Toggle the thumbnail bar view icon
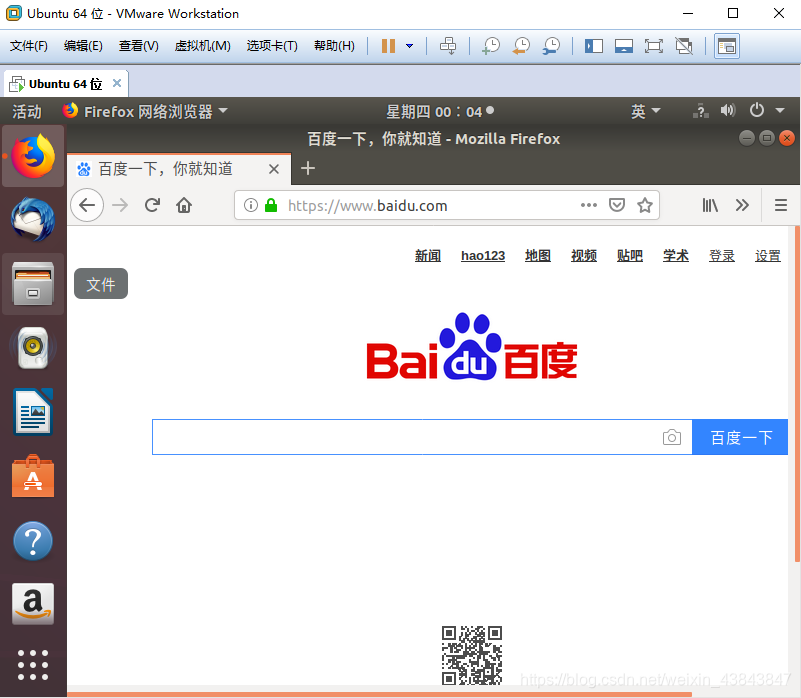This screenshot has height=698, width=801. (624, 46)
